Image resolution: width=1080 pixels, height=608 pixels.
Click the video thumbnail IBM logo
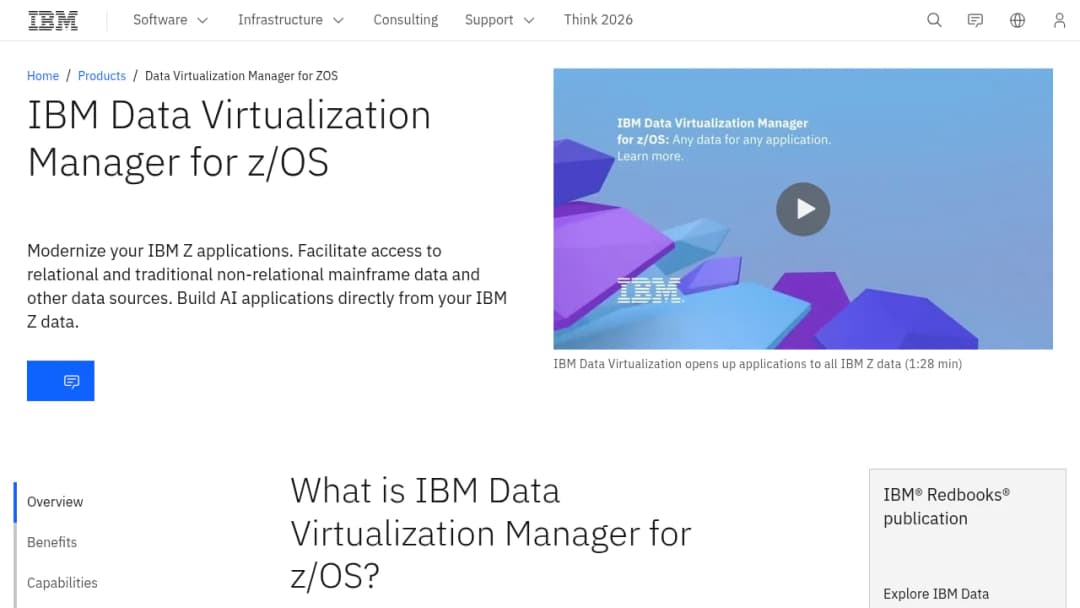pyautogui.click(x=649, y=291)
